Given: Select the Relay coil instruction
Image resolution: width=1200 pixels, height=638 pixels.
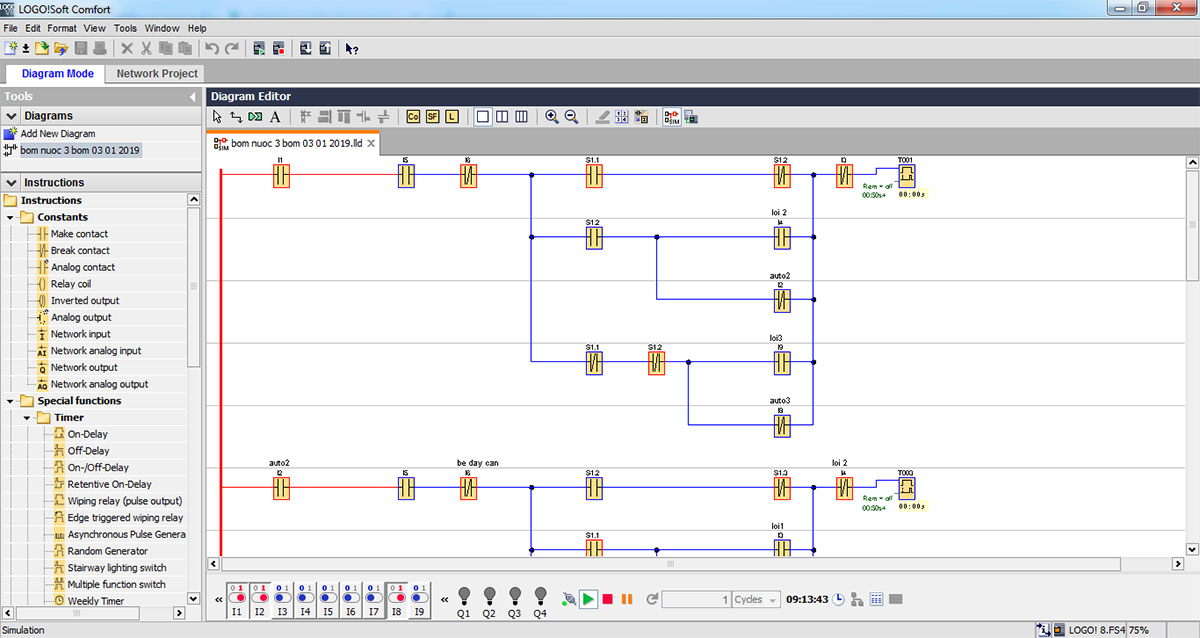Looking at the screenshot, I should [x=70, y=284].
